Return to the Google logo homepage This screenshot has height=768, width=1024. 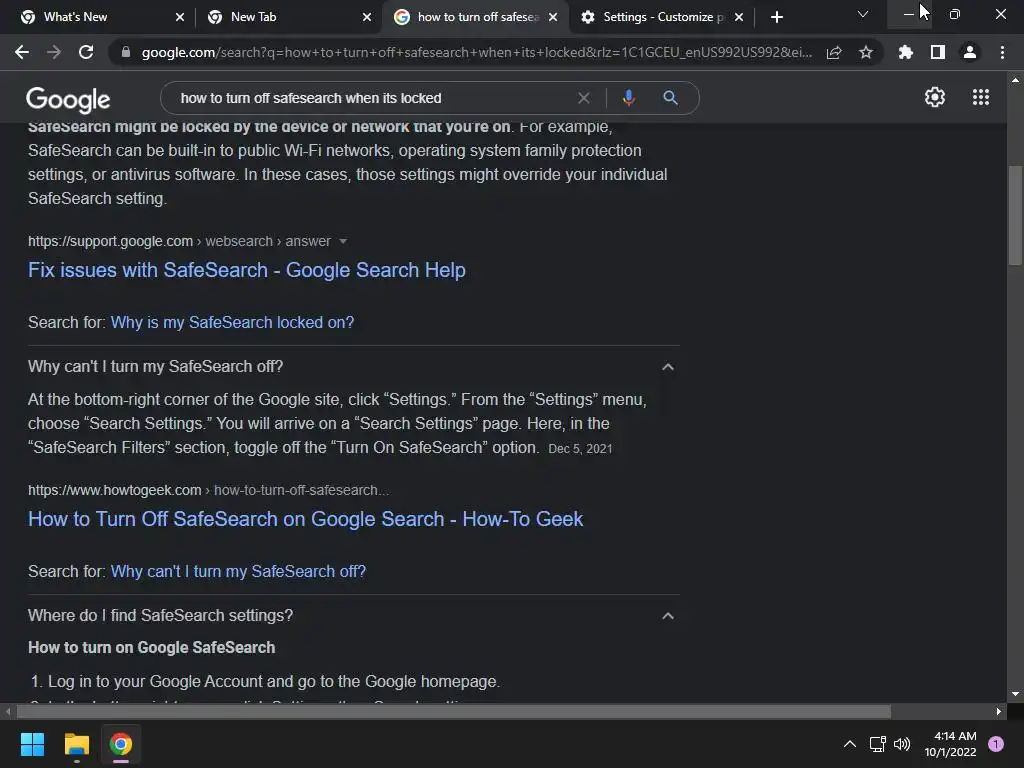(x=68, y=99)
